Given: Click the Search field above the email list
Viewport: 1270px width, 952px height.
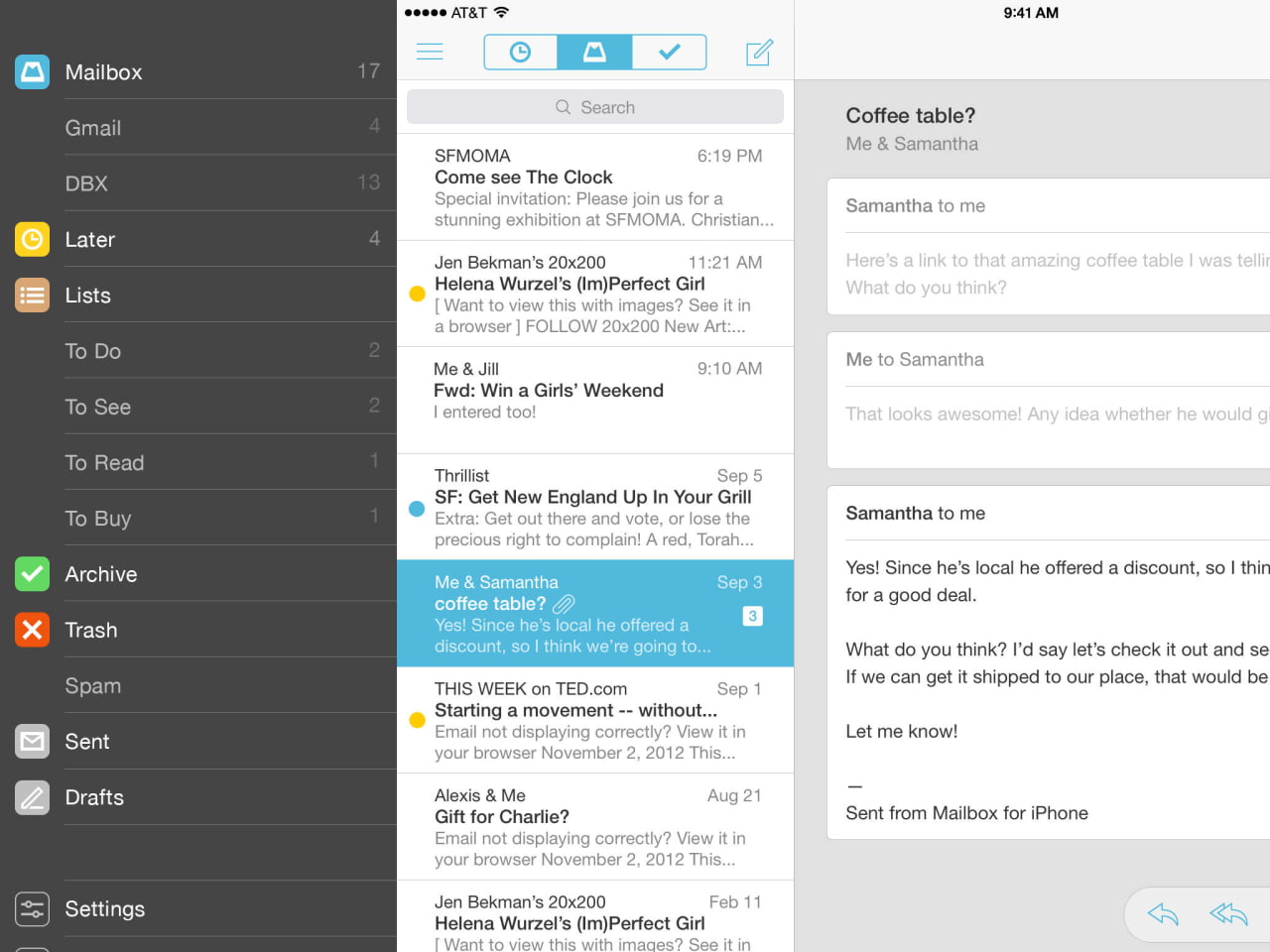Looking at the screenshot, I should [x=594, y=107].
